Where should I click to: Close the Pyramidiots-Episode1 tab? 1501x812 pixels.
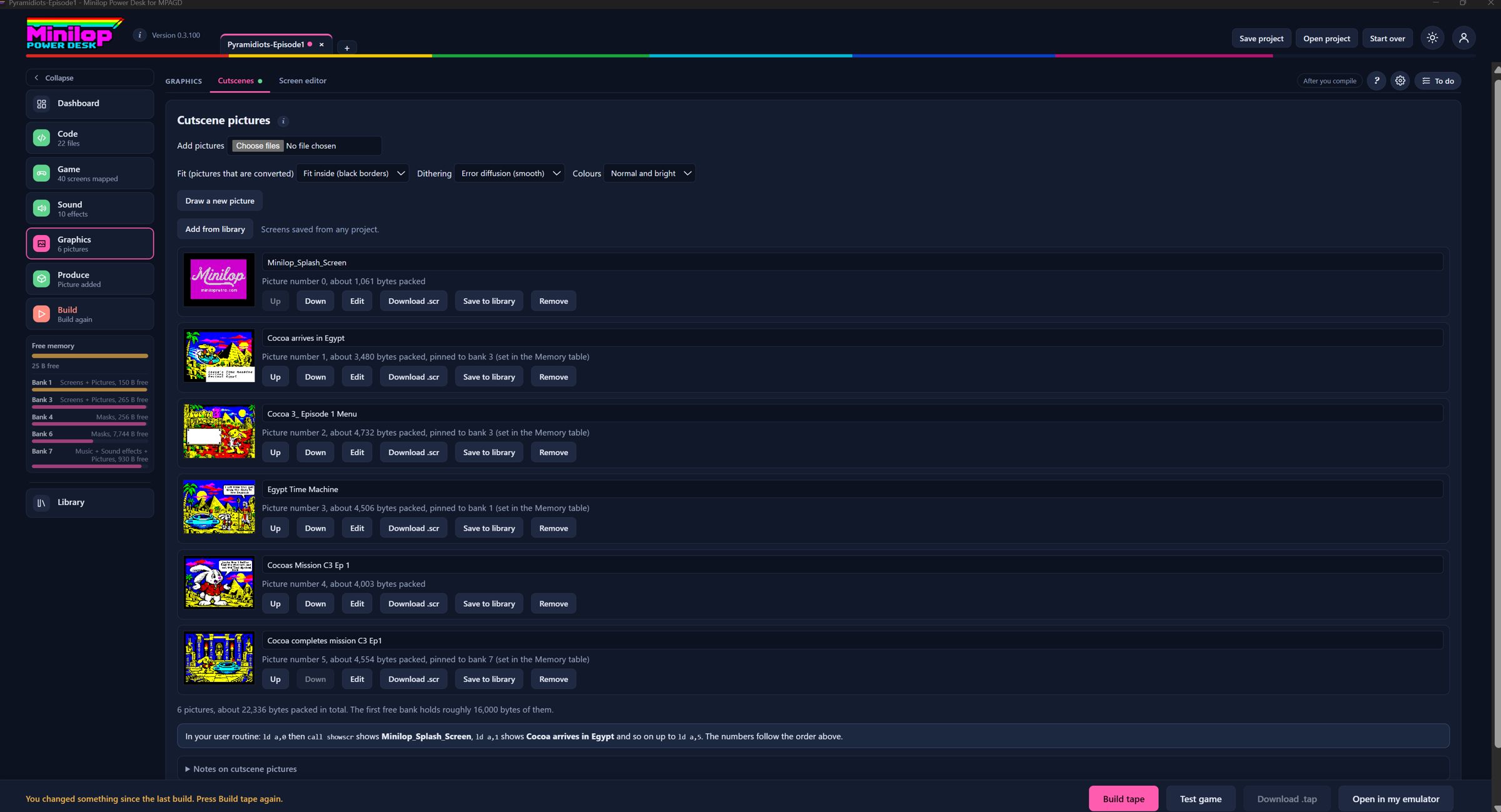(x=321, y=44)
